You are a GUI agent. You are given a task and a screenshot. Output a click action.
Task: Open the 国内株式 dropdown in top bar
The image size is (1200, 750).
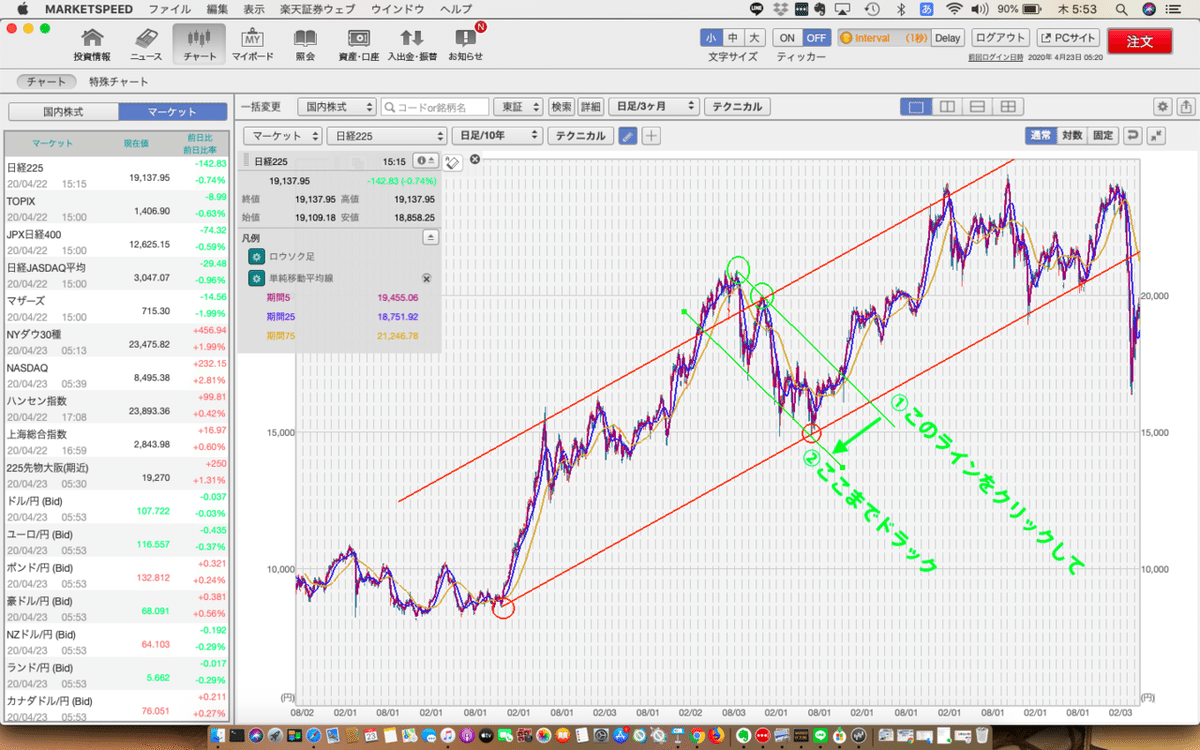(x=339, y=106)
